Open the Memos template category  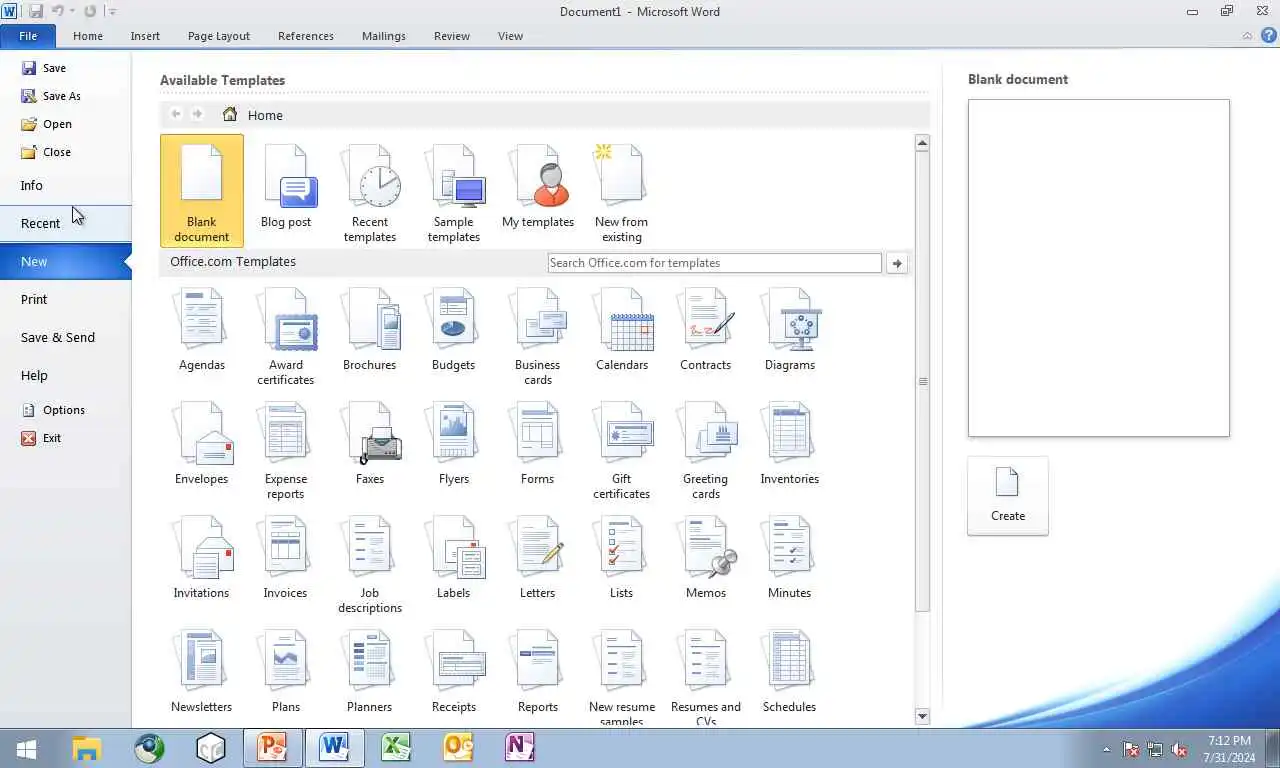(706, 558)
